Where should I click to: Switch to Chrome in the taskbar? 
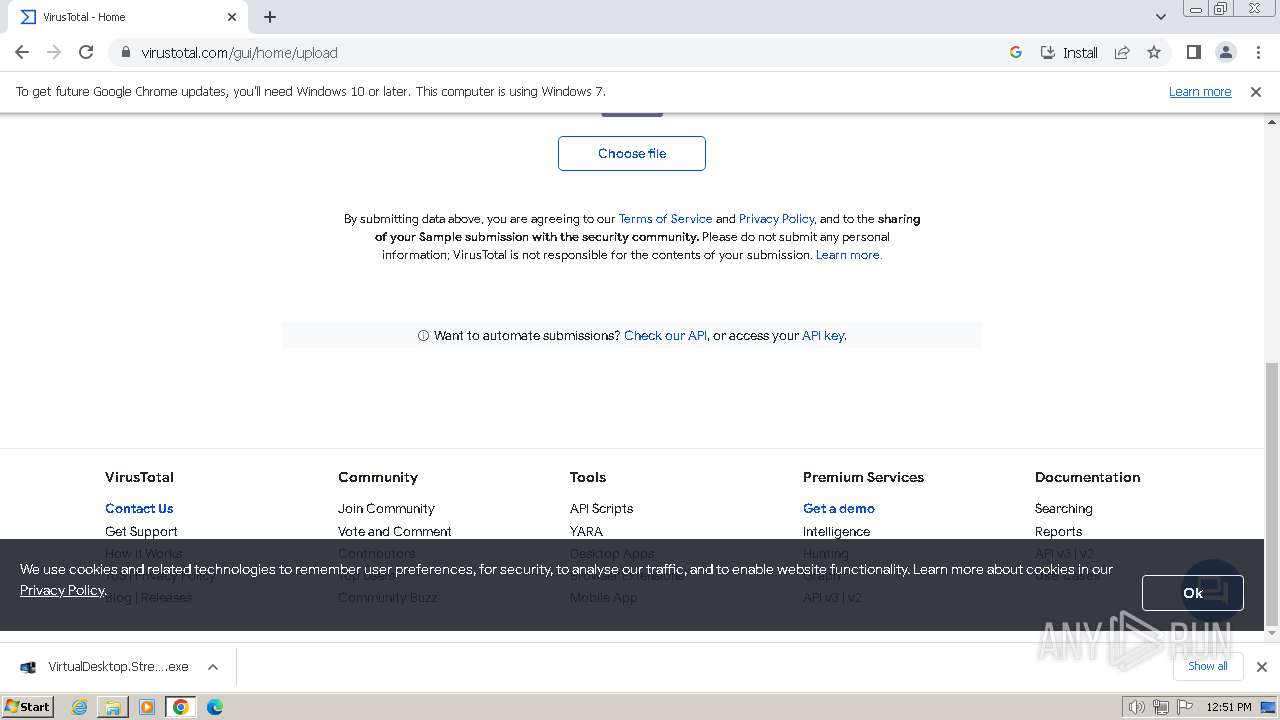coord(181,707)
